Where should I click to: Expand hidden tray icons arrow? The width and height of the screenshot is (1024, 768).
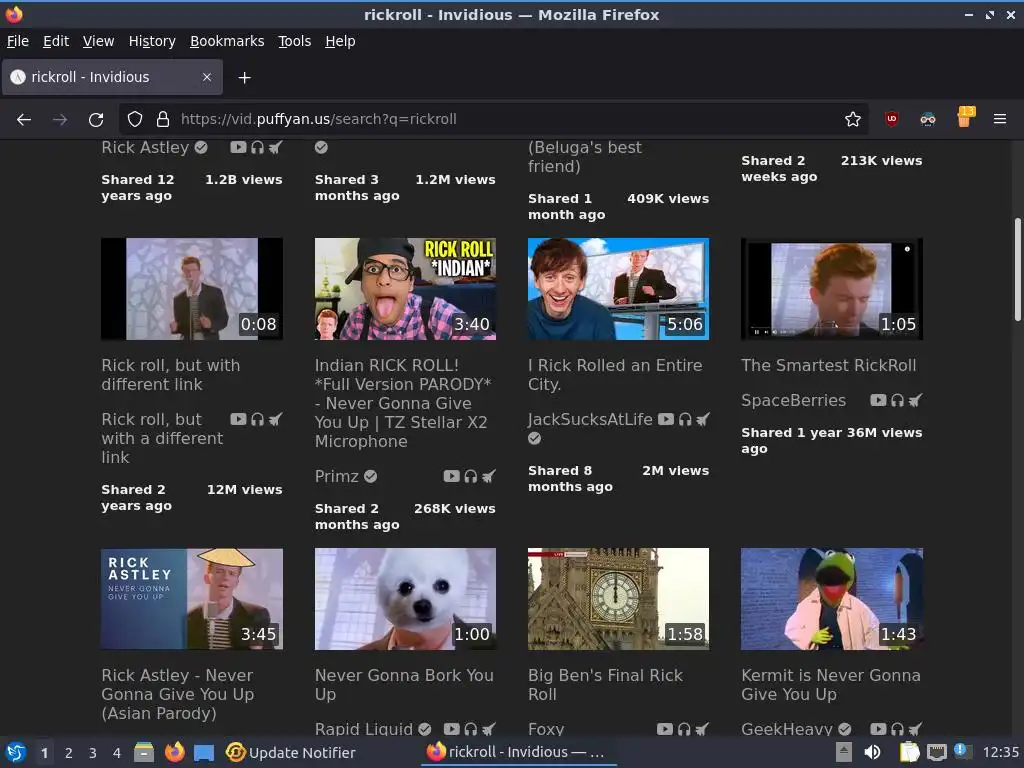[x=844, y=752]
